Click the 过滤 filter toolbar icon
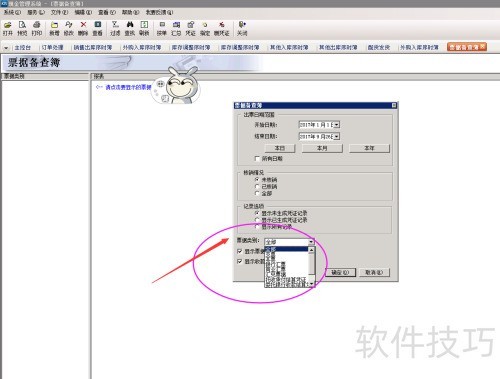 tap(115, 25)
